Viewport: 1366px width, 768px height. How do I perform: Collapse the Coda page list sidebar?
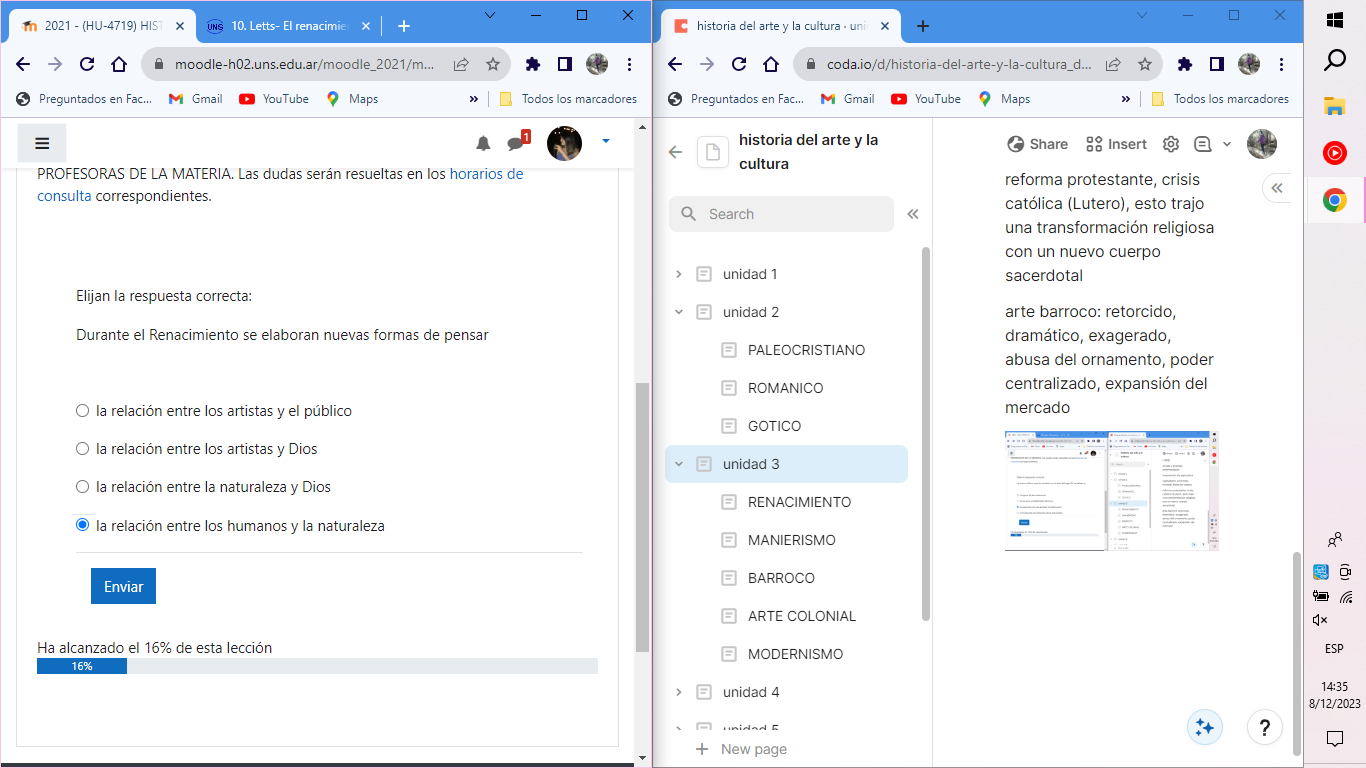tap(912, 214)
